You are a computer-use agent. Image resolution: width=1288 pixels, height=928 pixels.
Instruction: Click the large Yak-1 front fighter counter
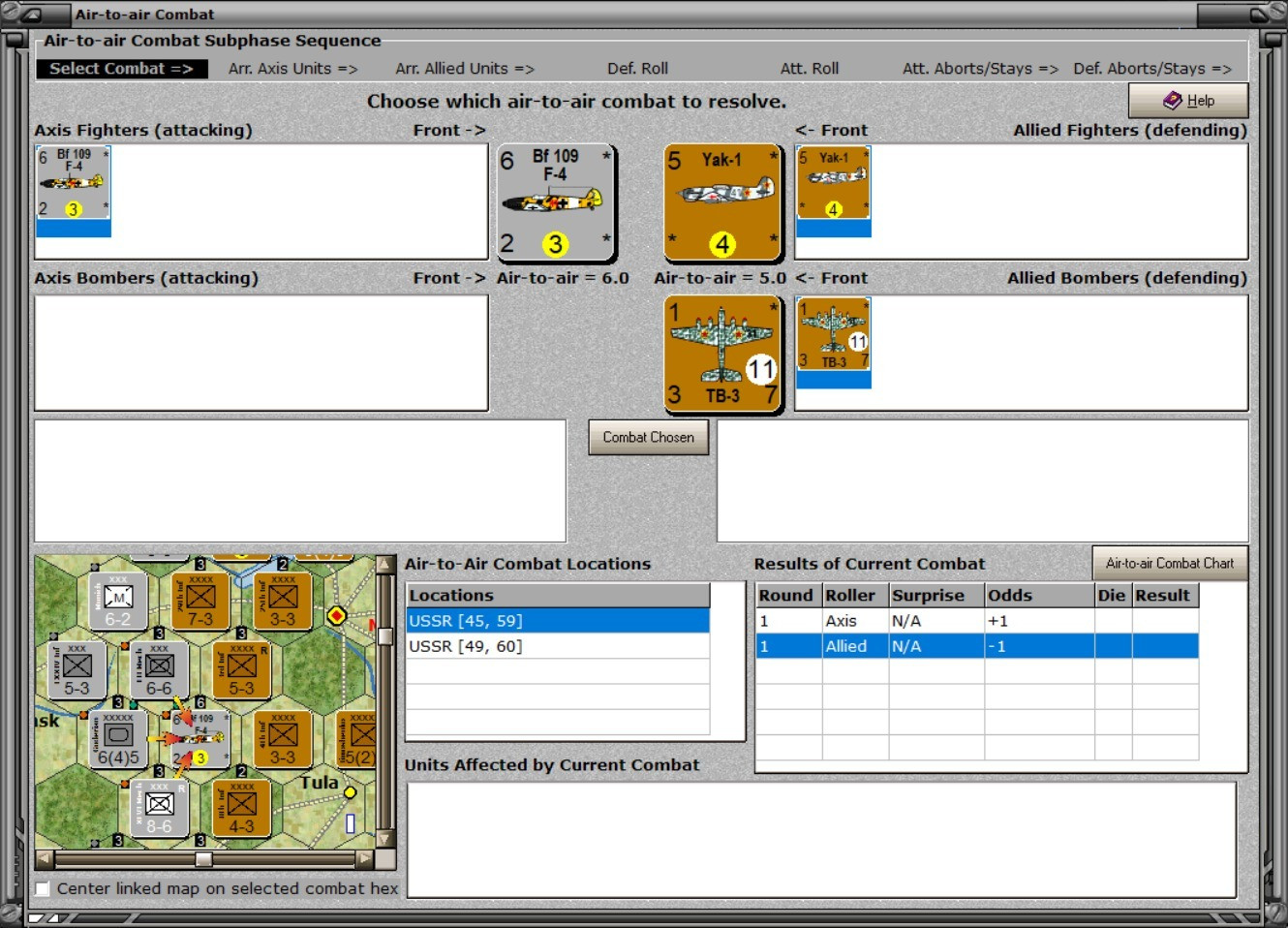[x=722, y=203]
